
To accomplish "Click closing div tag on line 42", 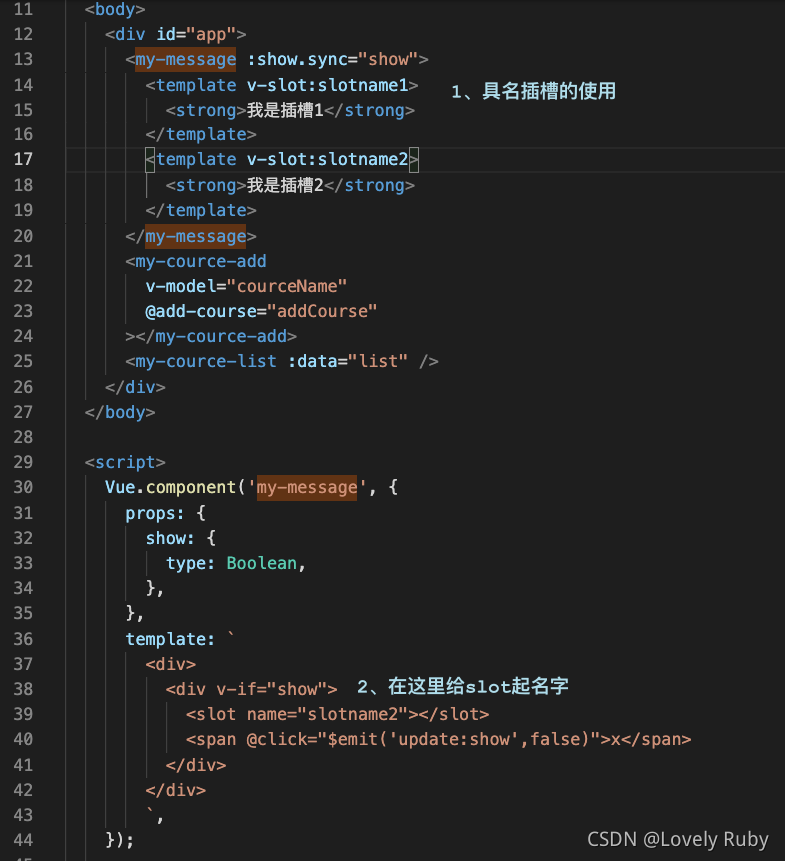I will pos(176,790).
